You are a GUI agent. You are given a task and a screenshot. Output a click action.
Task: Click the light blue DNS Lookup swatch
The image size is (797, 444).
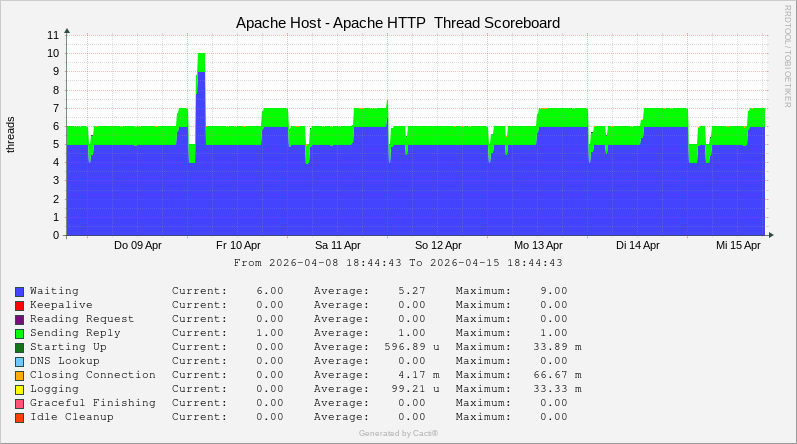[x=19, y=361]
